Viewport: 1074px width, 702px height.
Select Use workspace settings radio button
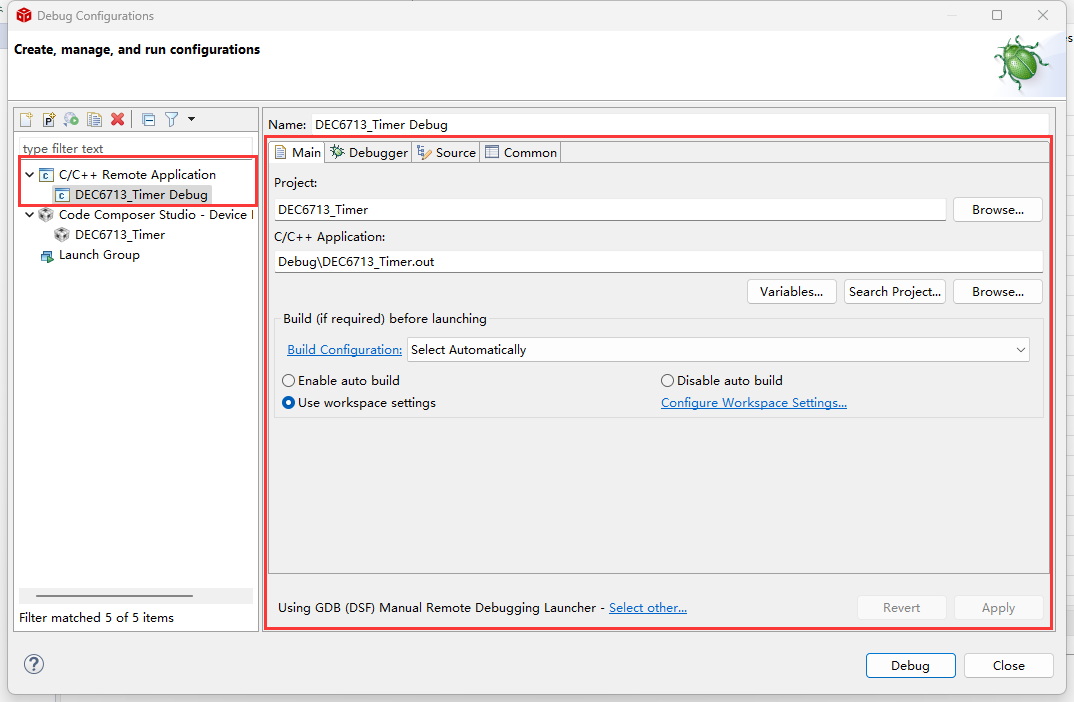(289, 403)
